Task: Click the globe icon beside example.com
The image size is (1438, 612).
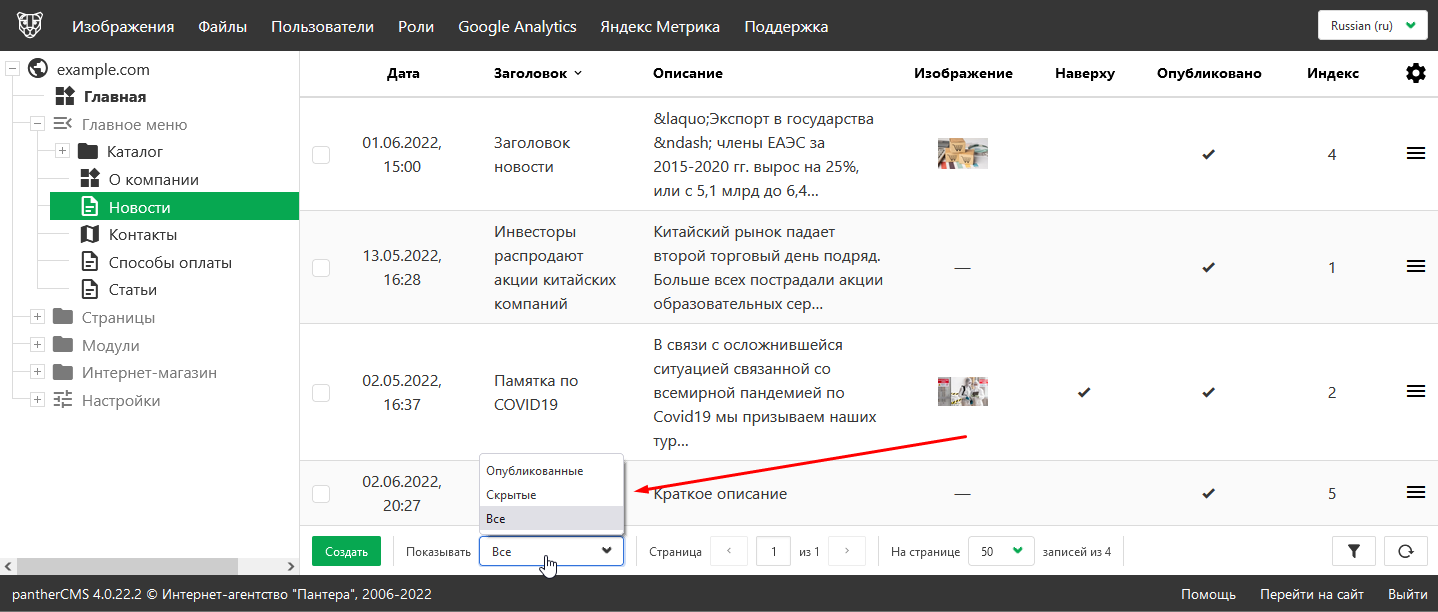Action: pos(39,69)
